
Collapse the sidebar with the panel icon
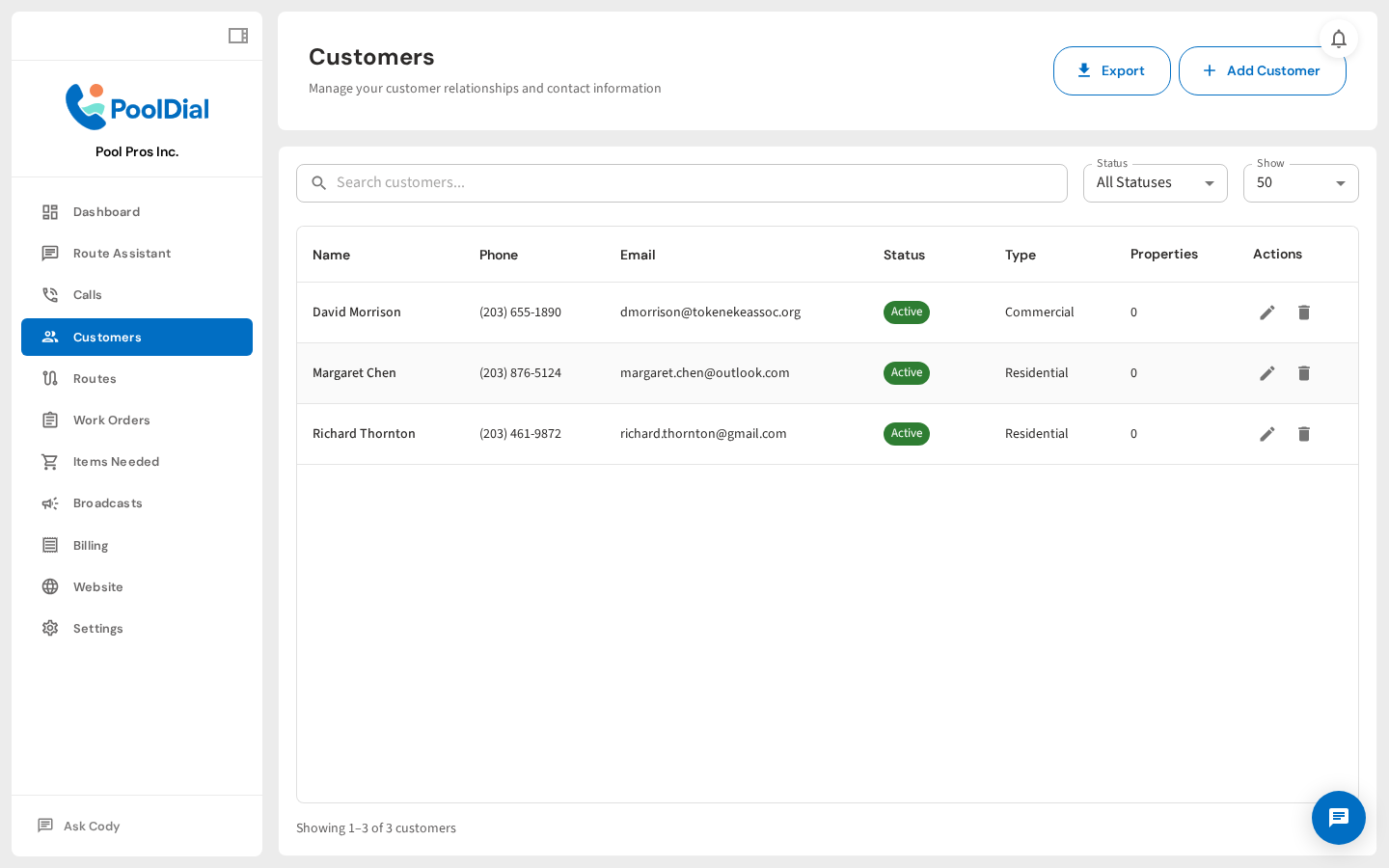click(x=237, y=35)
